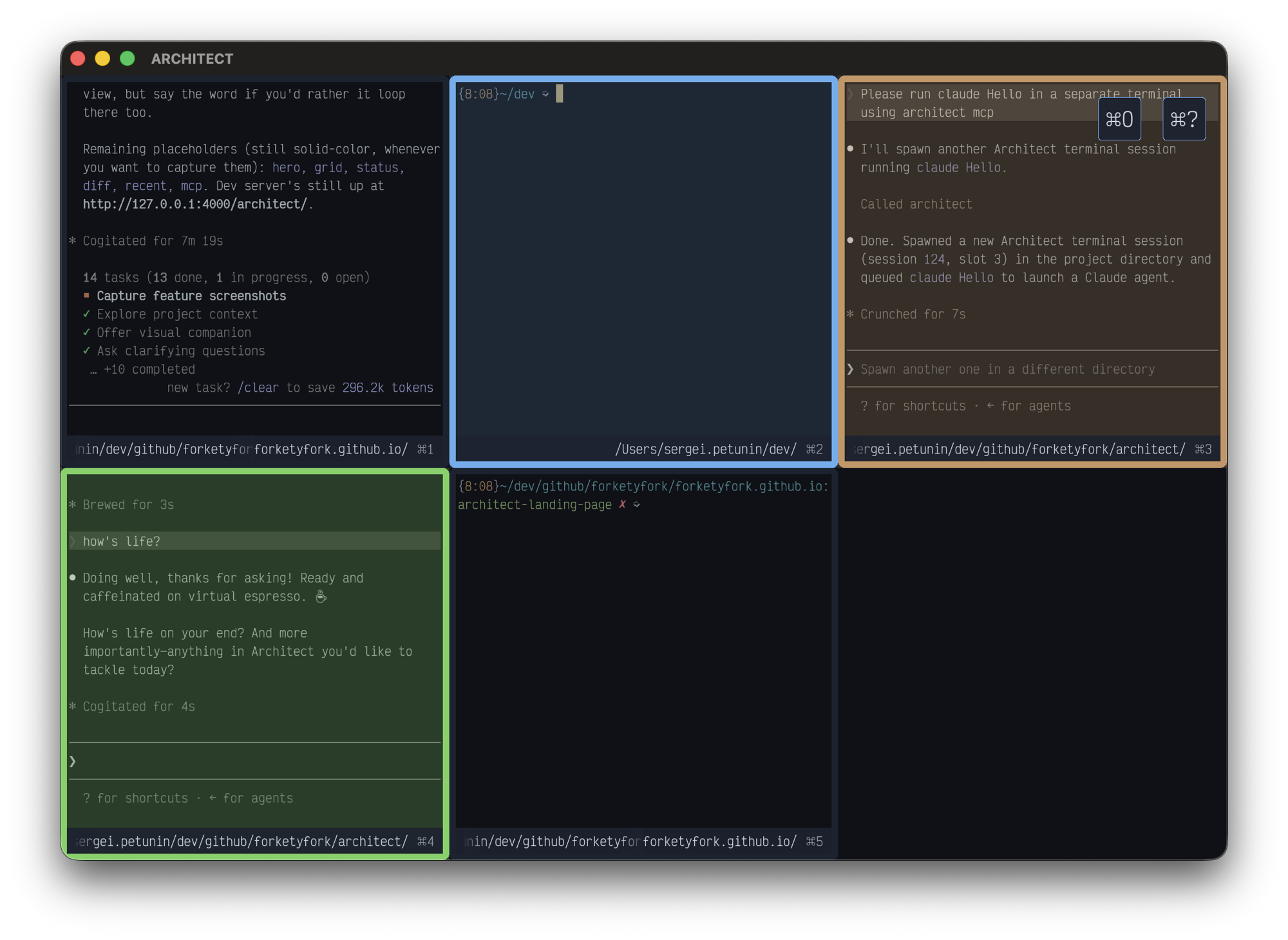
Task: Click the 'Spawn another one' prompt field
Action: (1032, 369)
